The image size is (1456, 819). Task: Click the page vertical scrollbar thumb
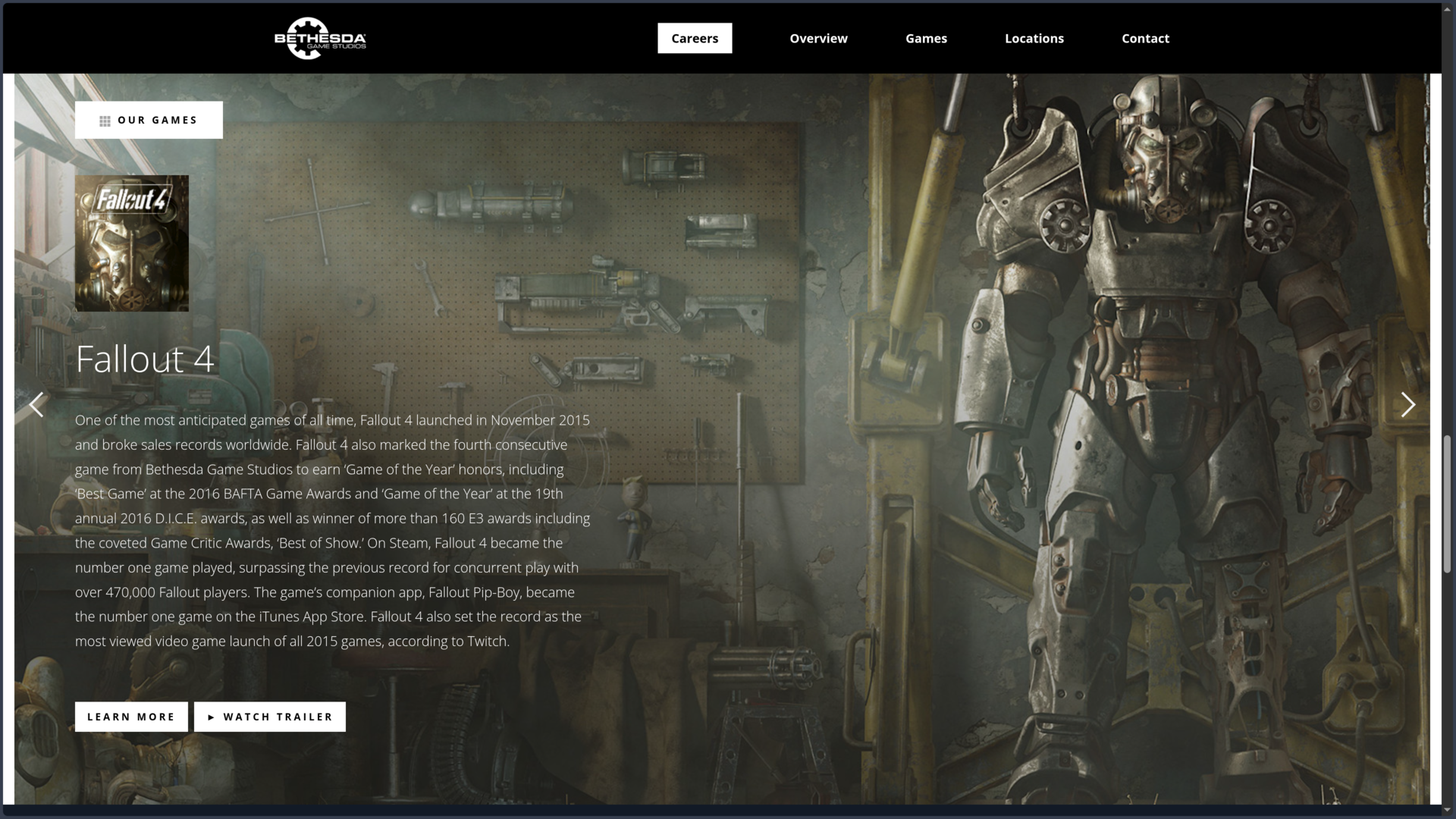[1447, 504]
